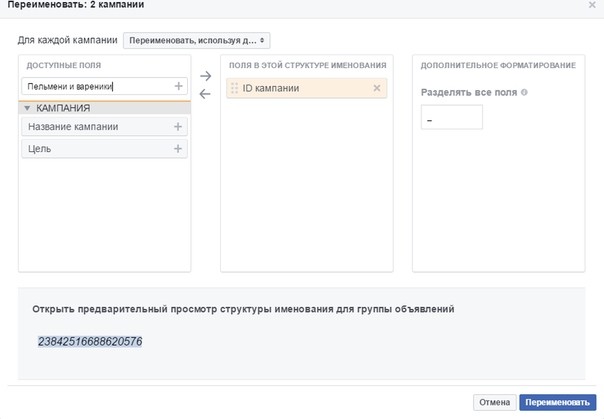Collapse the КАМПАНИЯ section triangle
The image size is (604, 419).
pos(27,108)
